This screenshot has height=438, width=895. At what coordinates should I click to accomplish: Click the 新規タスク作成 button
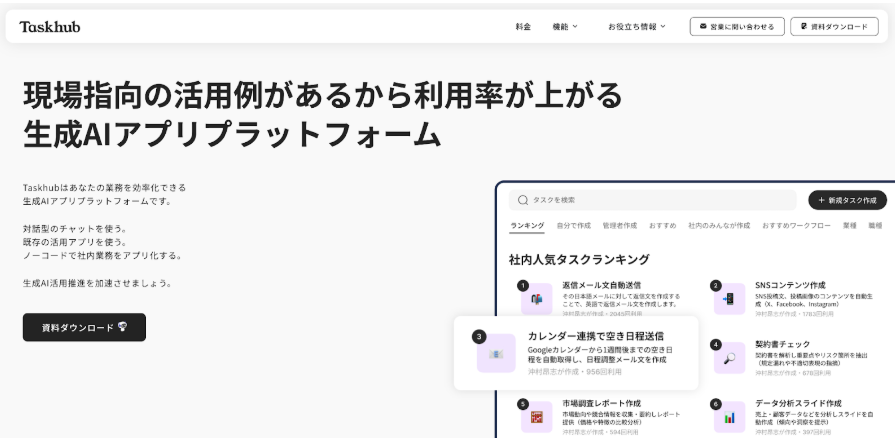[848, 200]
